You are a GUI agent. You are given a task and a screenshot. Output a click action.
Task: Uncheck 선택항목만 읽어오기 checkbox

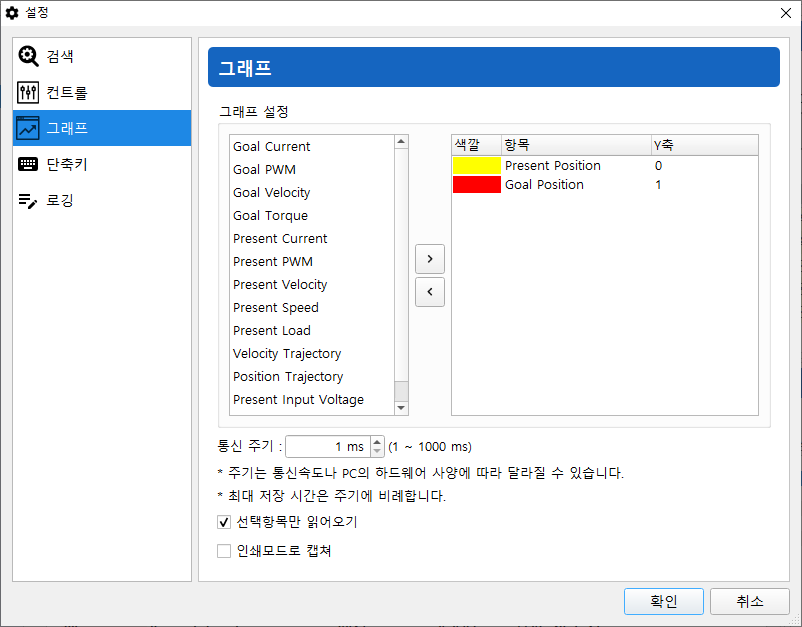tap(224, 522)
